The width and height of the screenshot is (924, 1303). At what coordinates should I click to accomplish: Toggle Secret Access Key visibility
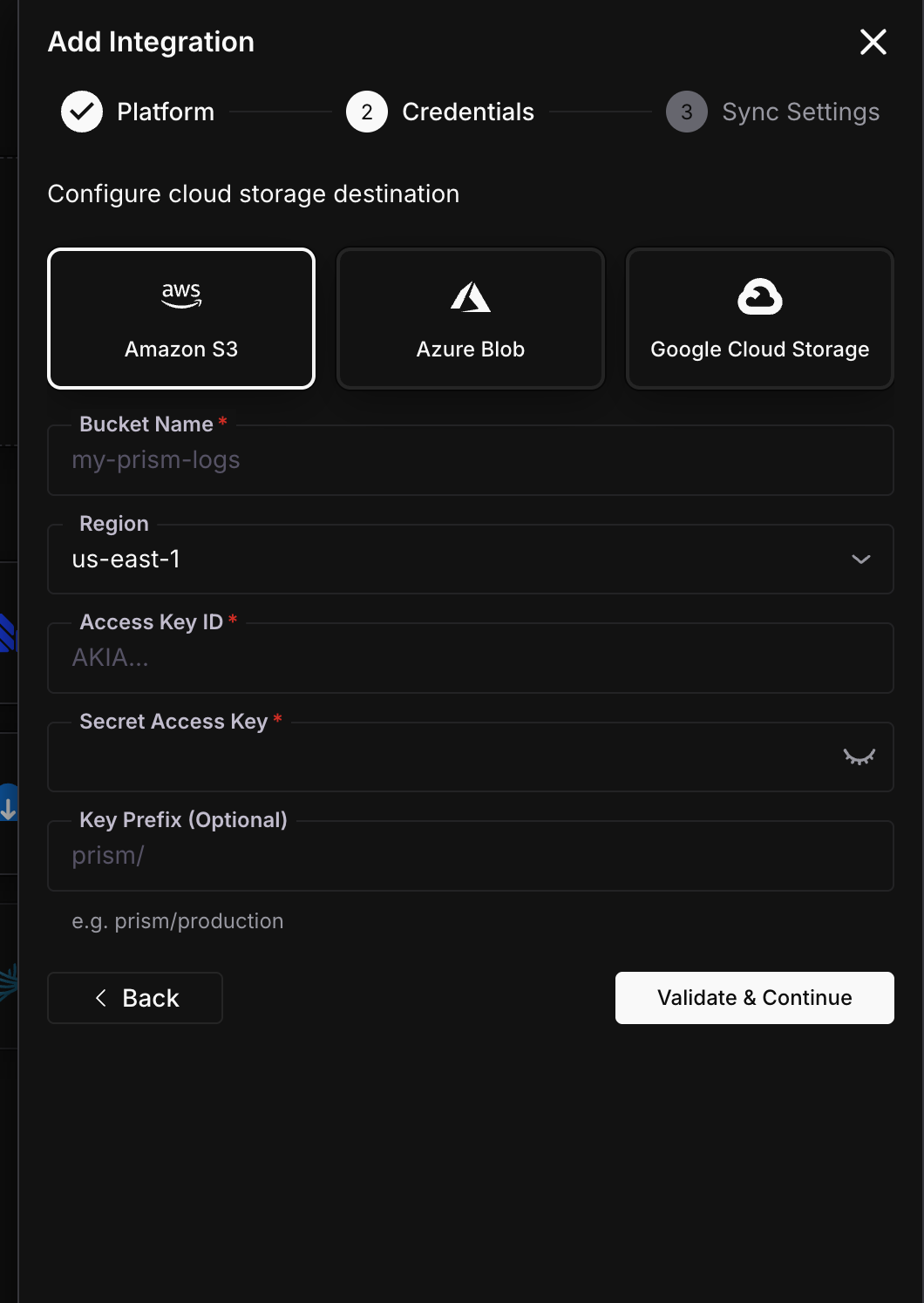click(x=860, y=757)
